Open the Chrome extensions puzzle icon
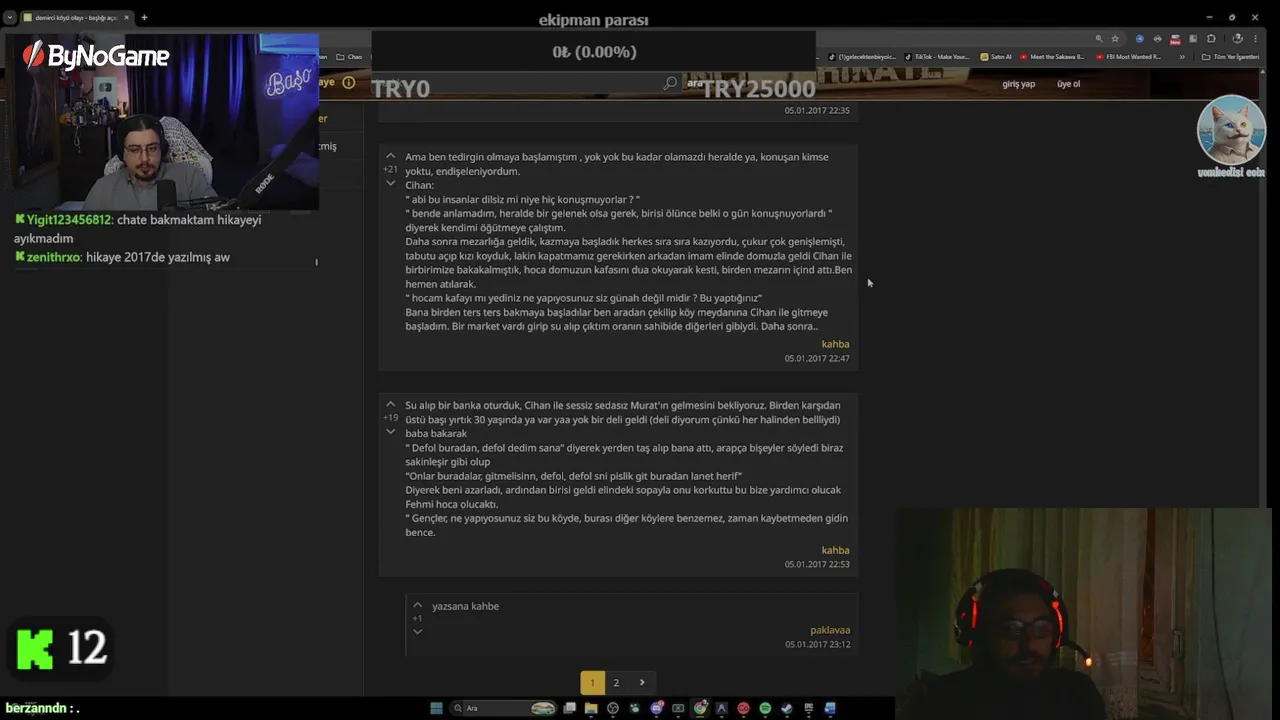 click(1211, 39)
